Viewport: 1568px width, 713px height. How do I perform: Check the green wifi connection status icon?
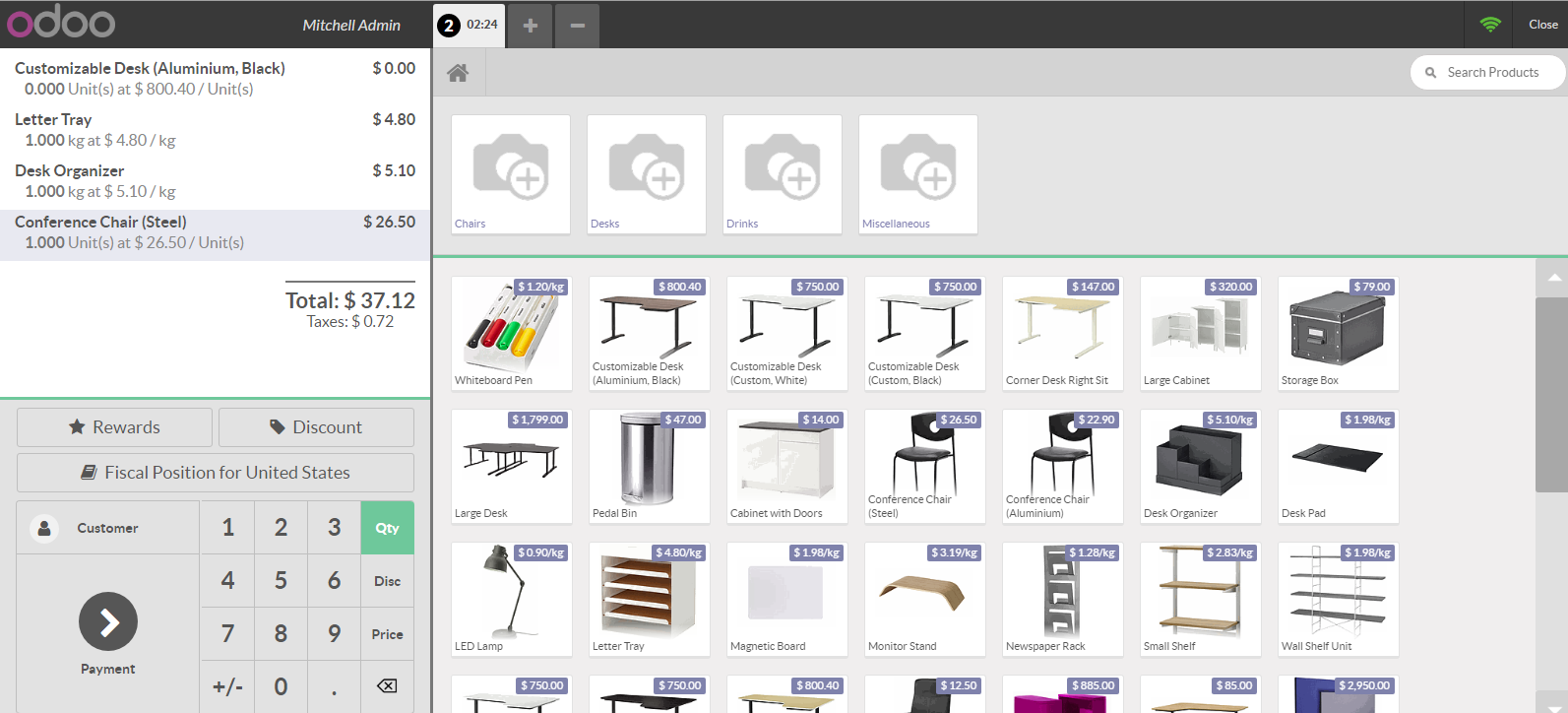click(x=1490, y=25)
